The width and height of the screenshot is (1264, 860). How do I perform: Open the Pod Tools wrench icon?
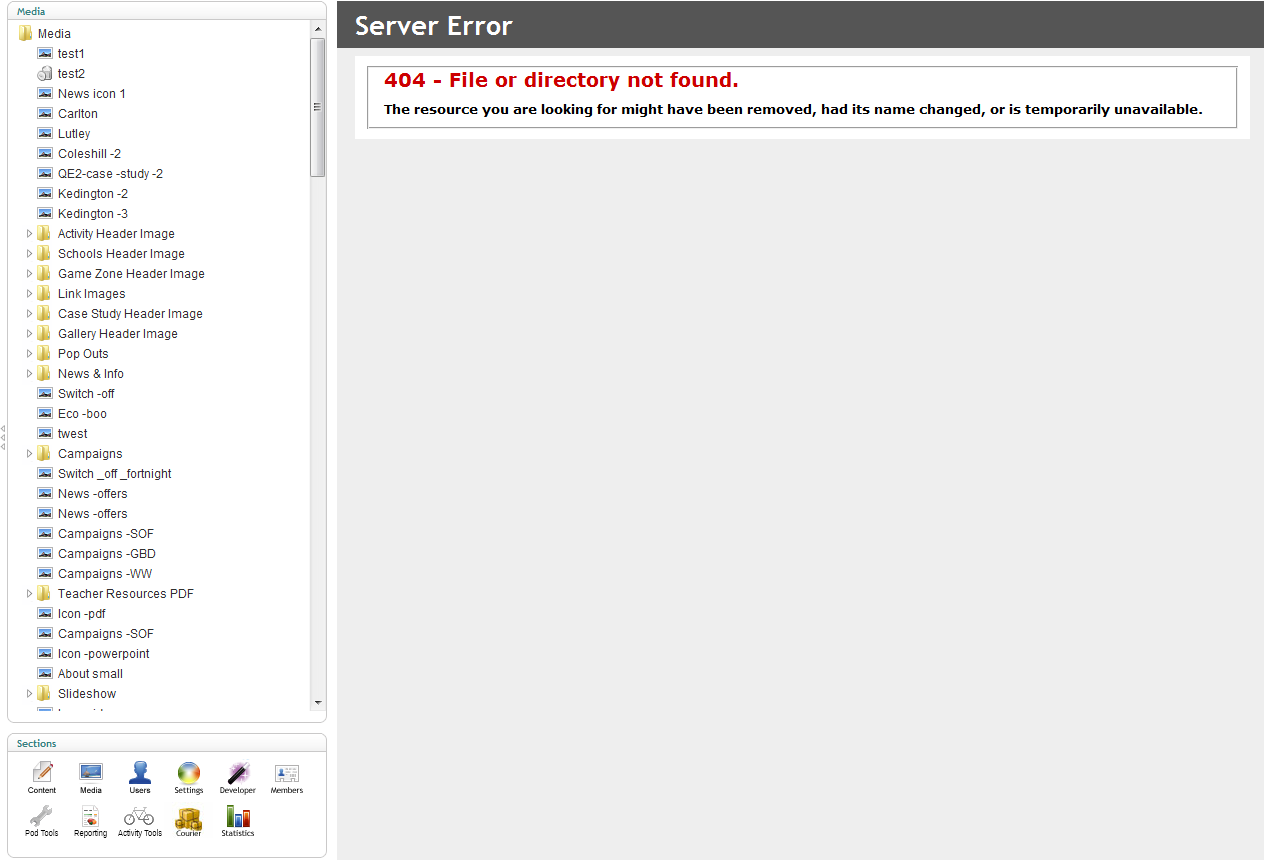pyautogui.click(x=42, y=816)
